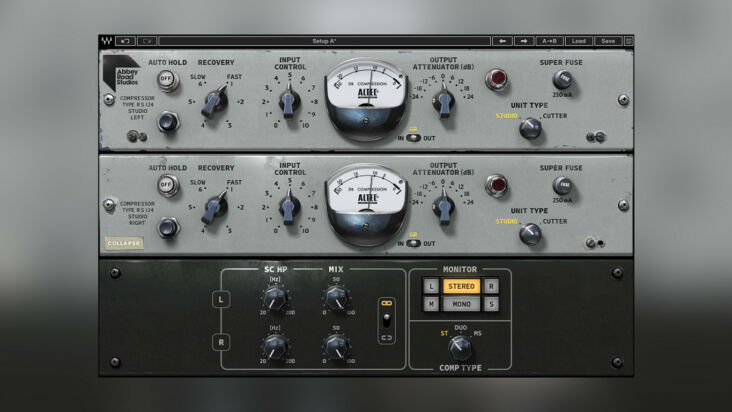
Task: Open the toolbar menu icon next to Save
Action: [628, 41]
